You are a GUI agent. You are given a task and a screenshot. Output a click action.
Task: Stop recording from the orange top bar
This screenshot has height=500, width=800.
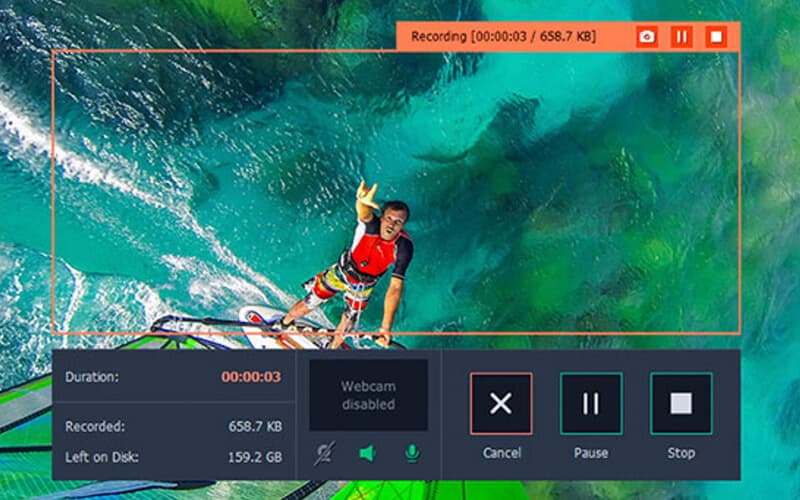[715, 37]
